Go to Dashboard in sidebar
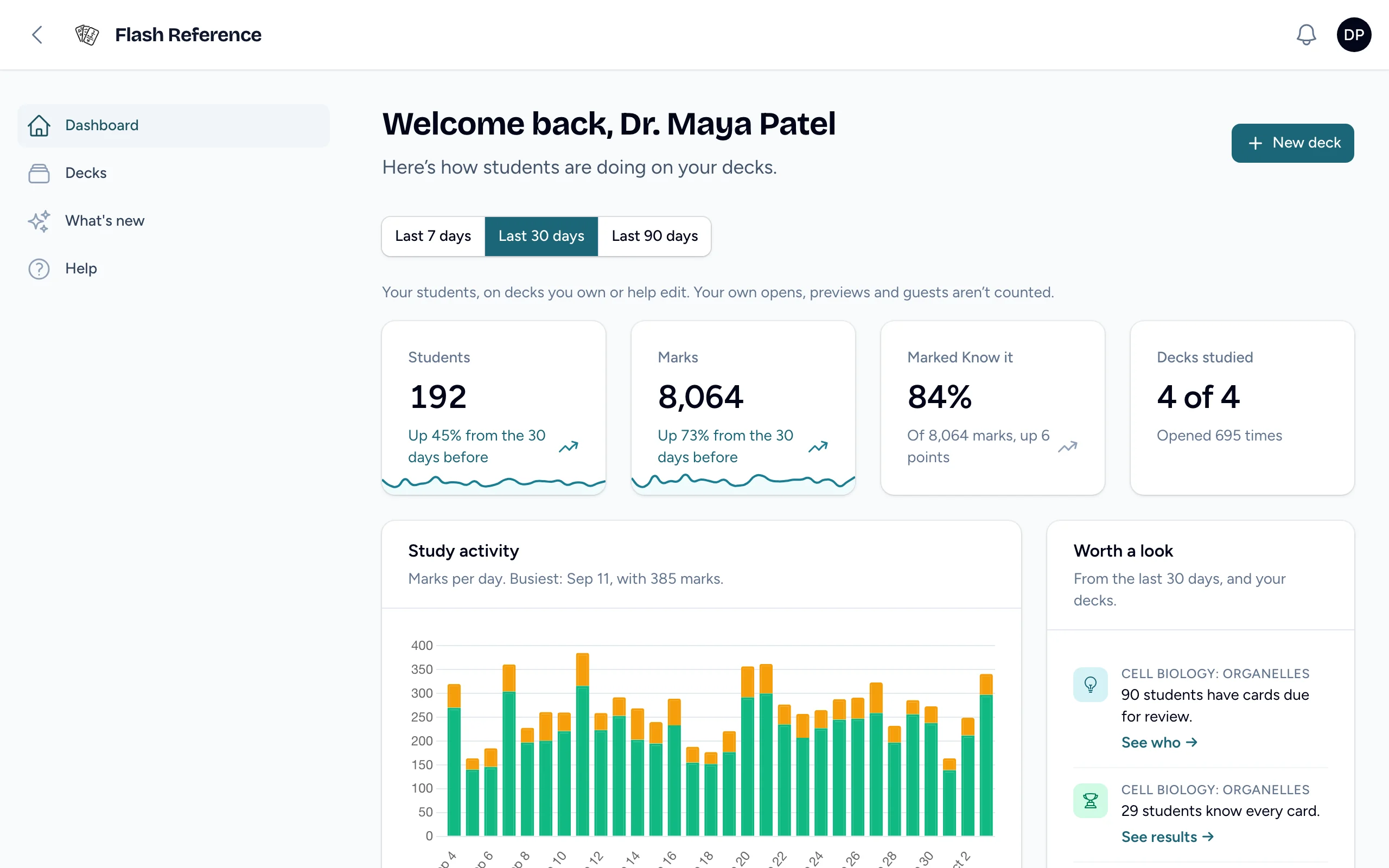 coord(174,125)
